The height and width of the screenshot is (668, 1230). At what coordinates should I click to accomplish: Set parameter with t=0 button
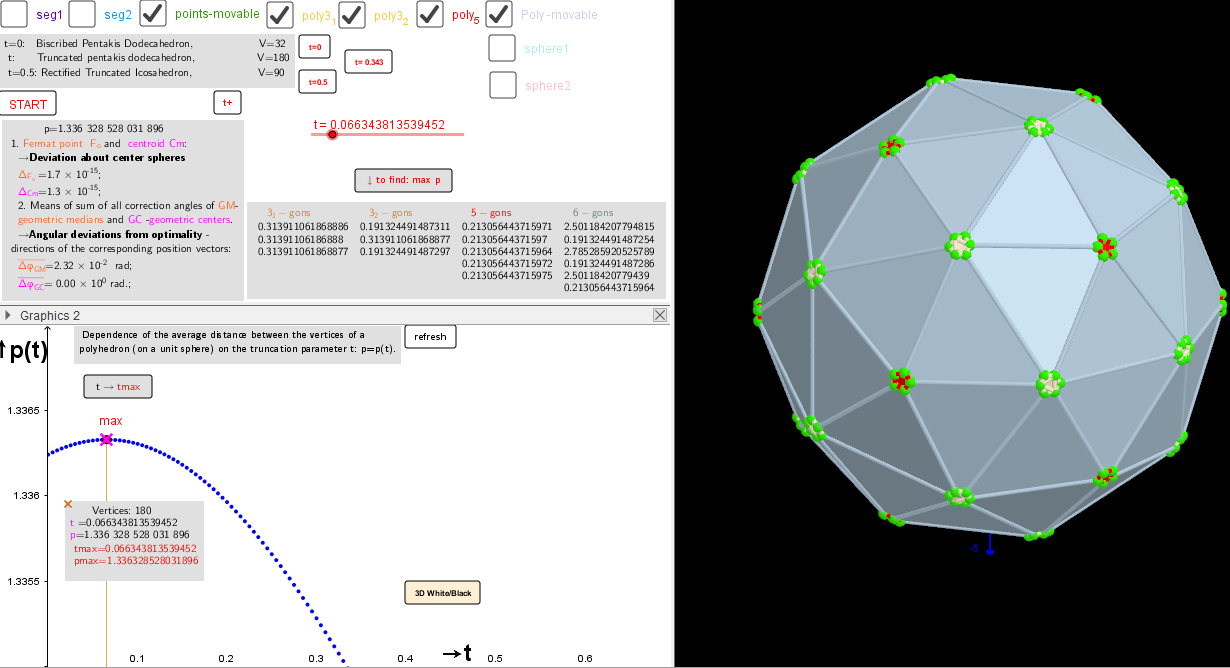point(314,46)
